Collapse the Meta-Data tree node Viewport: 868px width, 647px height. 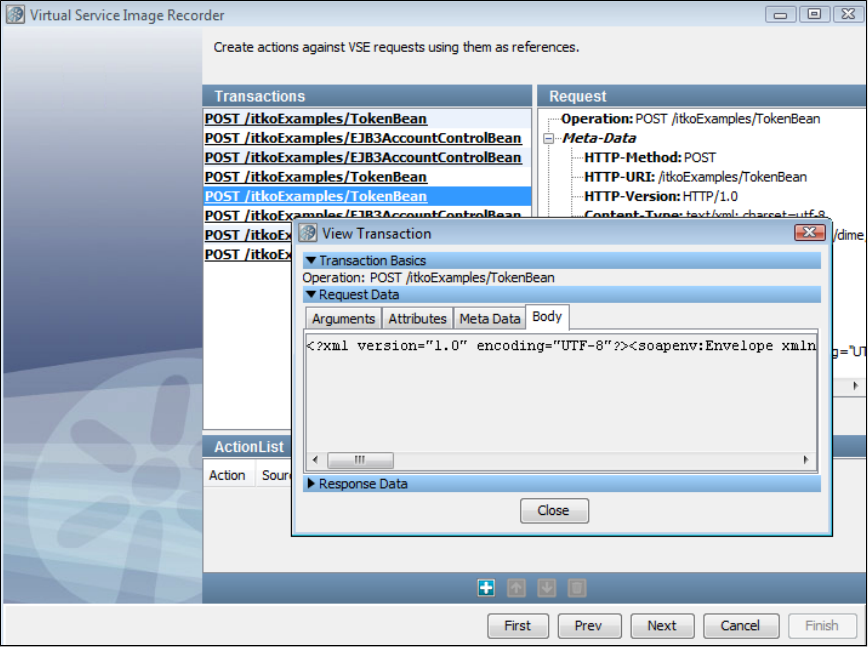coord(549,138)
